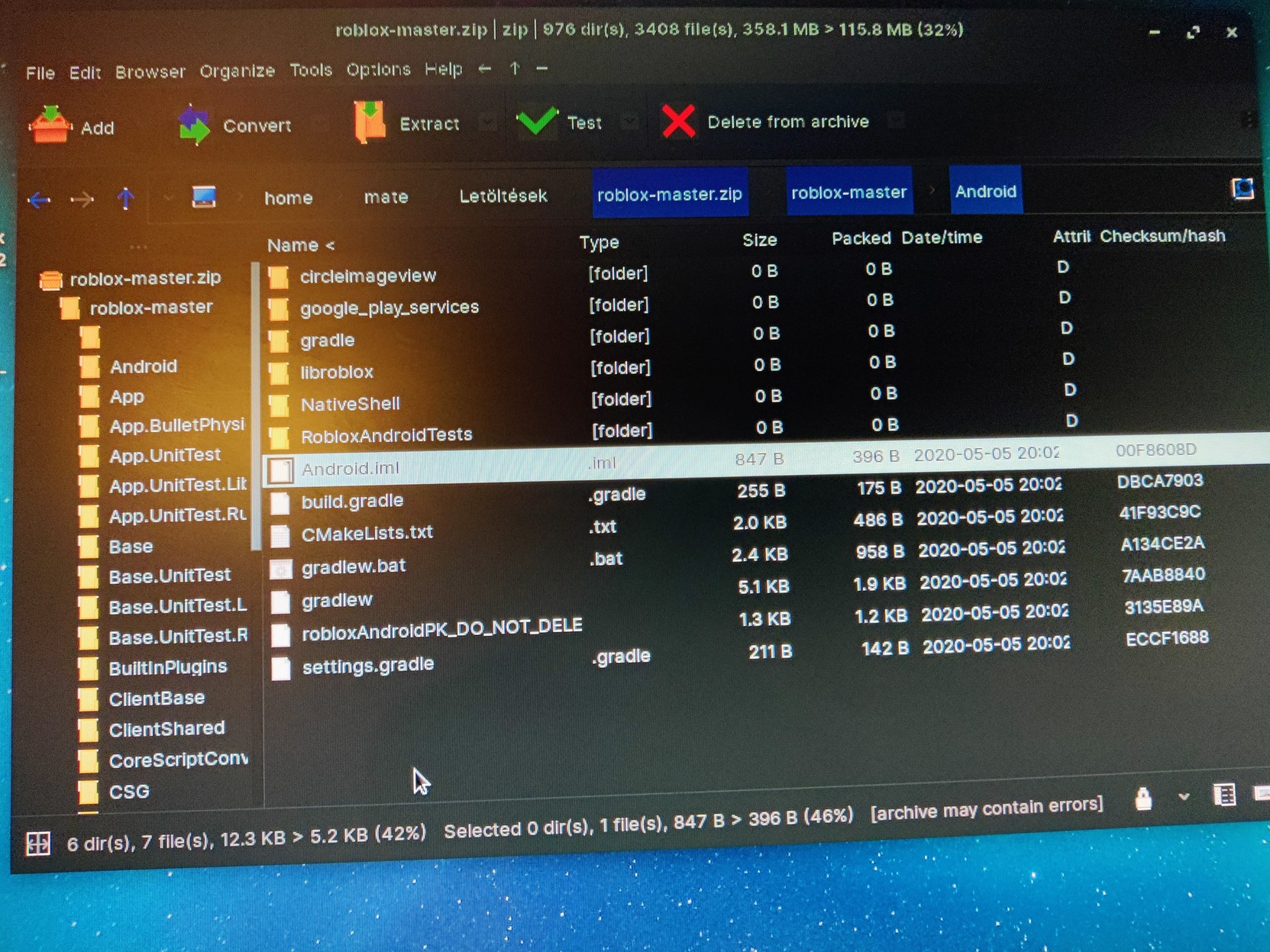Click the red Delete from archive icon

point(678,121)
